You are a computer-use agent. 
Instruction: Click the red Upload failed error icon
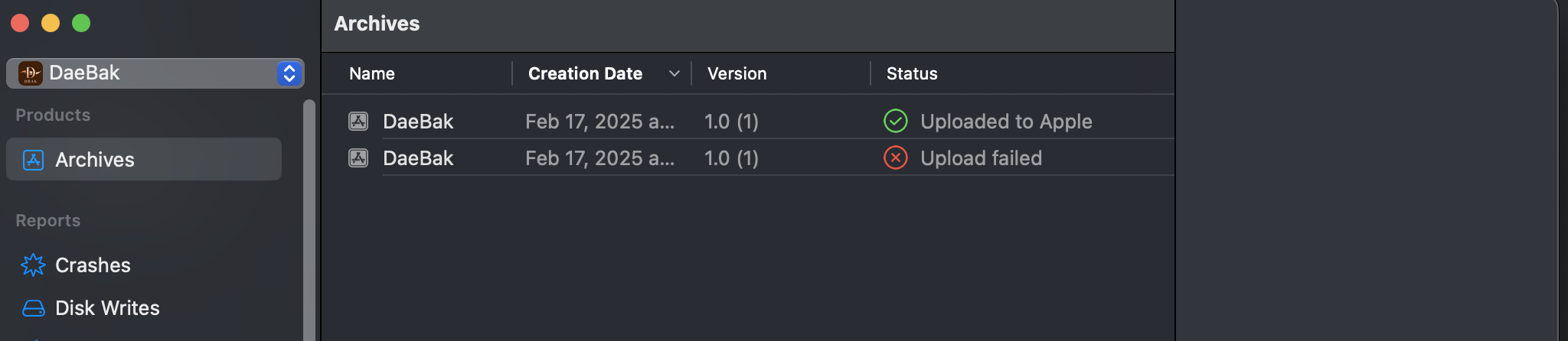tap(896, 158)
